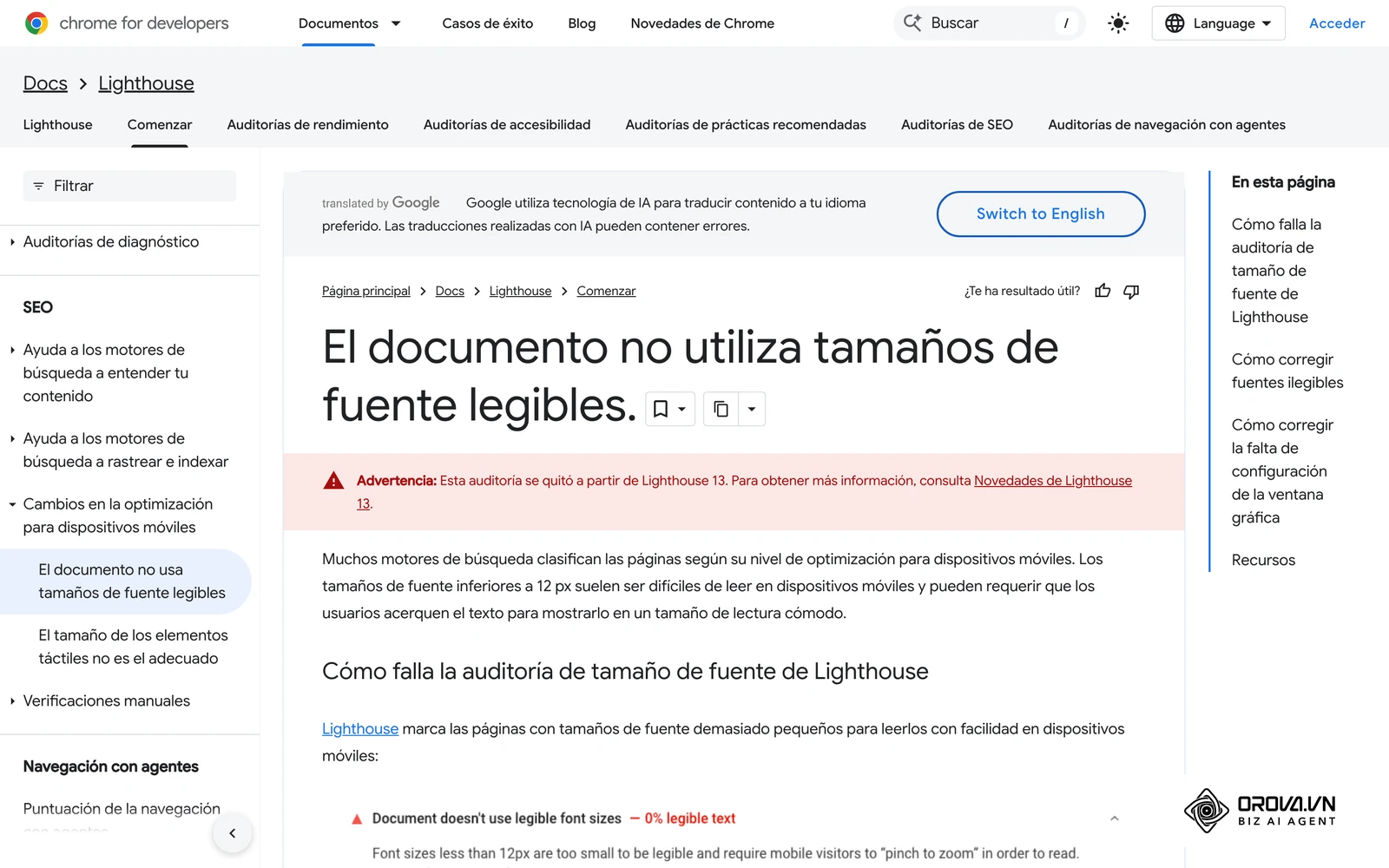Click Acceder to sign in
This screenshot has height=868, width=1389.
tap(1337, 23)
